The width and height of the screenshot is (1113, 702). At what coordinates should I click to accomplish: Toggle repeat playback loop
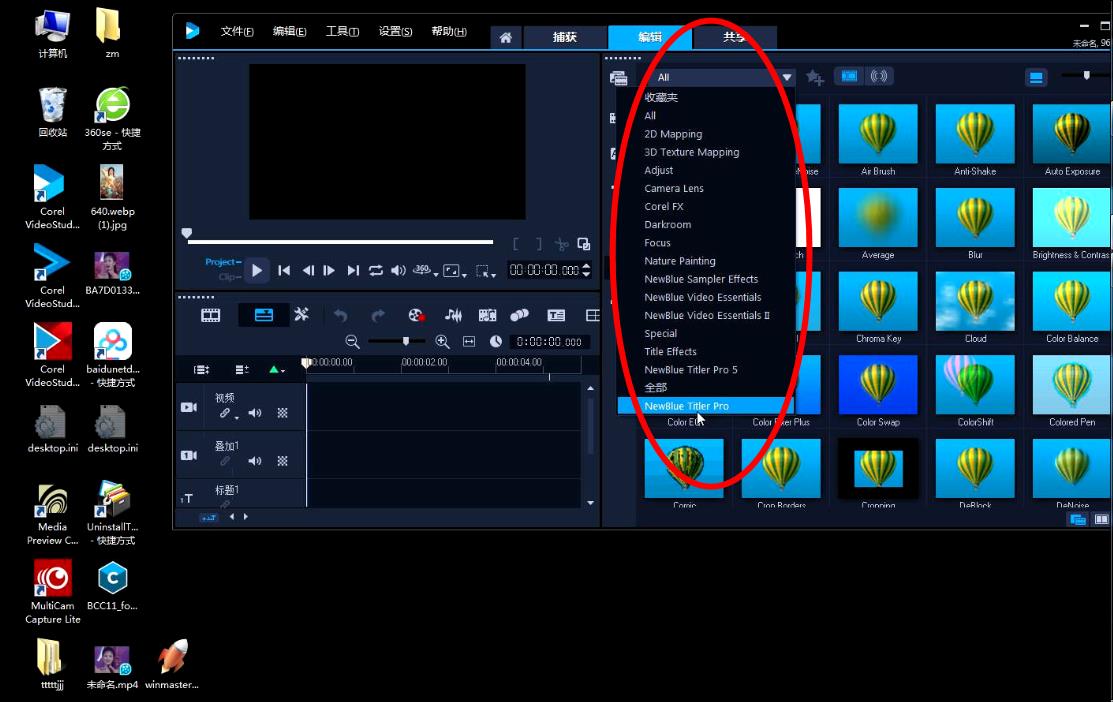tap(375, 270)
